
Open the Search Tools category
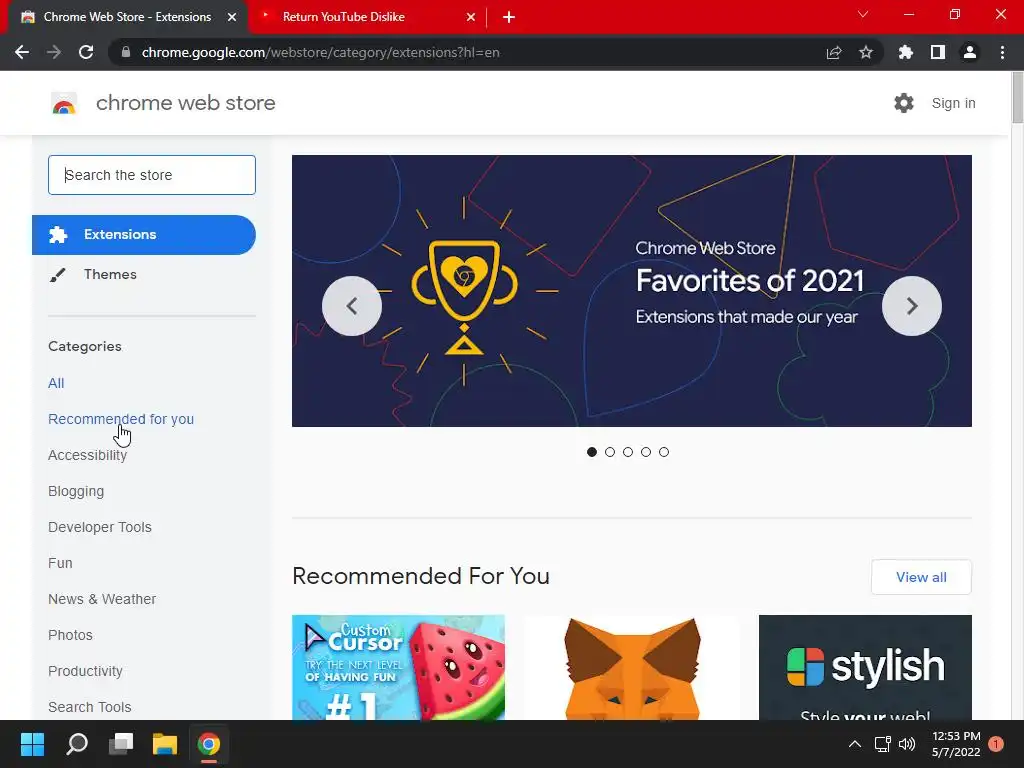(89, 707)
